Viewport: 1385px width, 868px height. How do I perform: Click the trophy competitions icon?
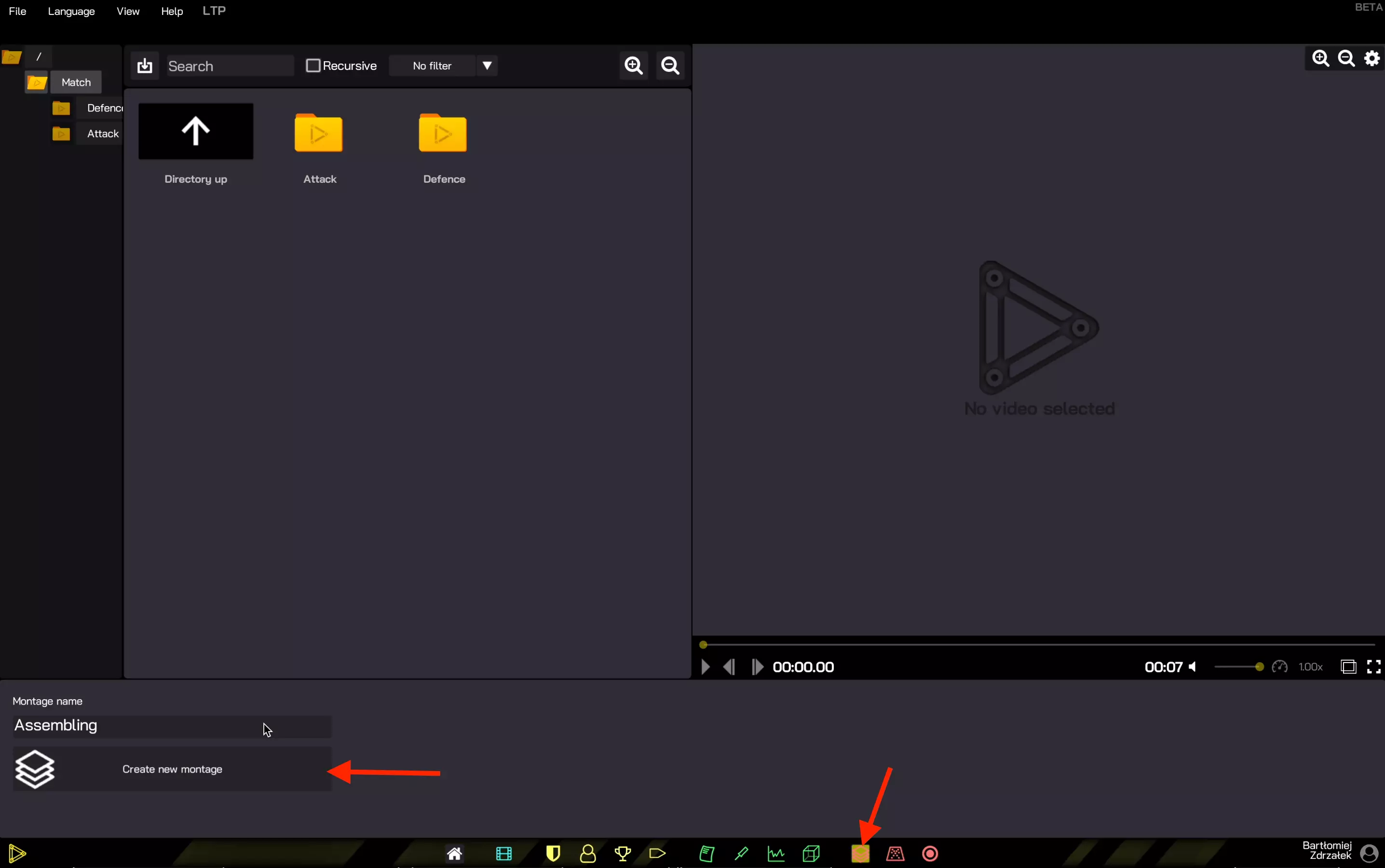click(x=622, y=854)
